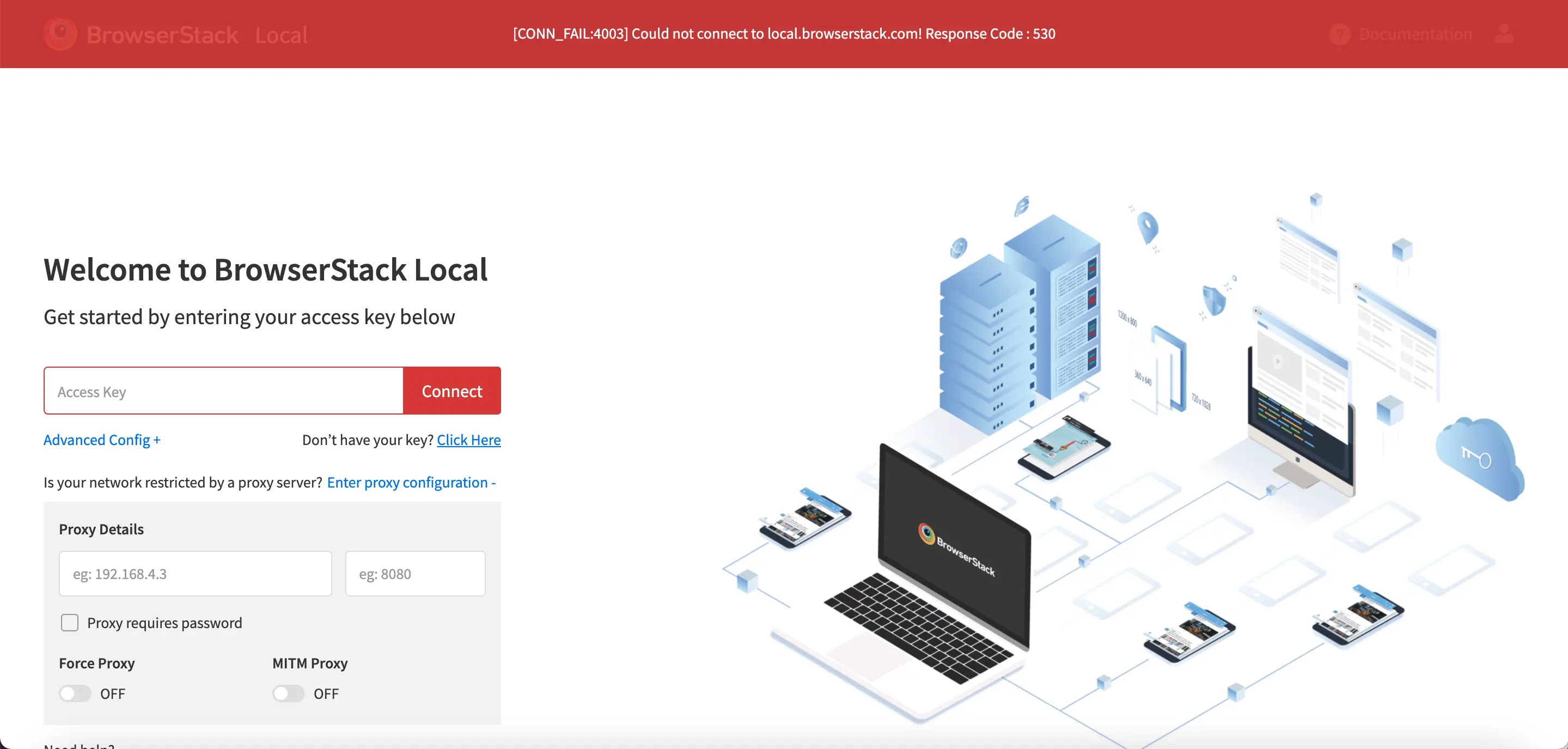The height and width of the screenshot is (749, 1568).
Task: Enable the MITM Proxy switch
Action: point(289,693)
